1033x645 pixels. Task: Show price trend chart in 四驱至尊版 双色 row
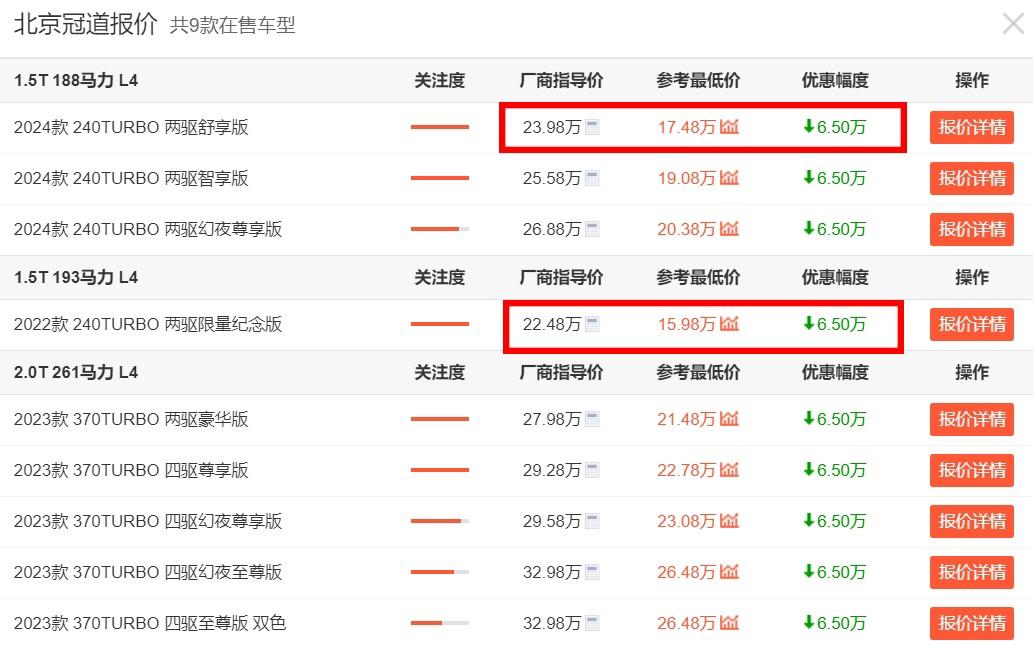click(729, 622)
